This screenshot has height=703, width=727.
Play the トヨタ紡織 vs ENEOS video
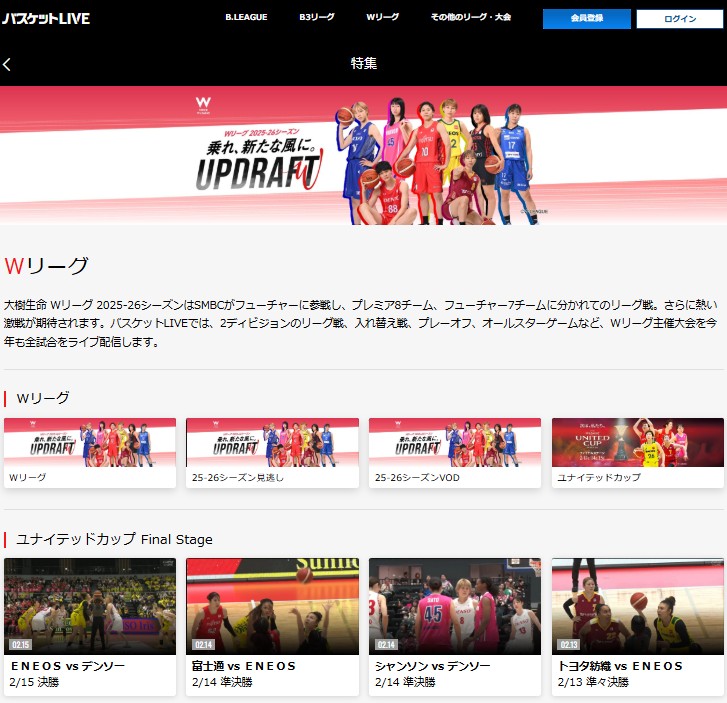click(638, 607)
